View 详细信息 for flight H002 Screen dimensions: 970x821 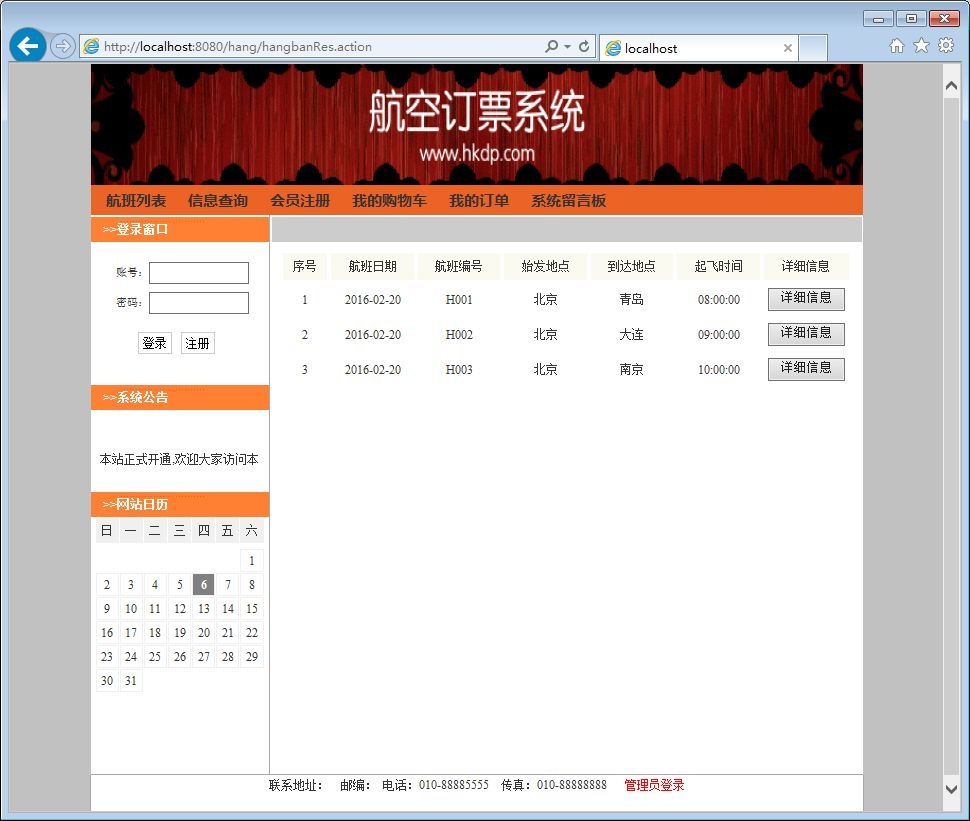pyautogui.click(x=806, y=334)
